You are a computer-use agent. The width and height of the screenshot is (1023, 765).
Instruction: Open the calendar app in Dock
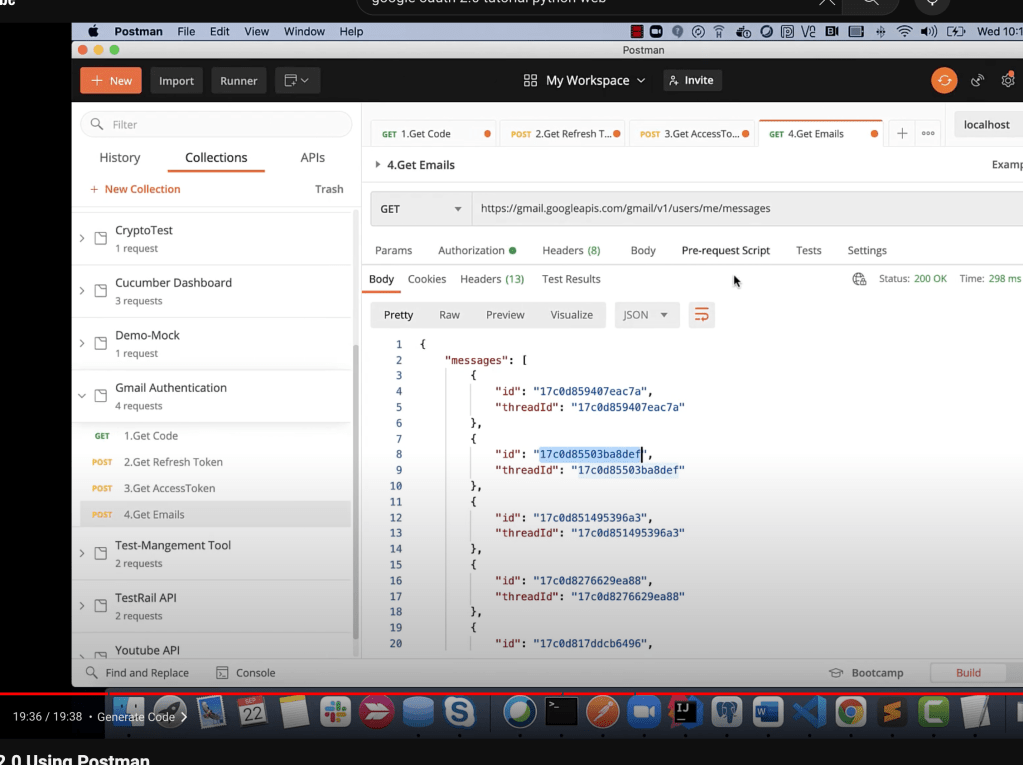click(252, 712)
